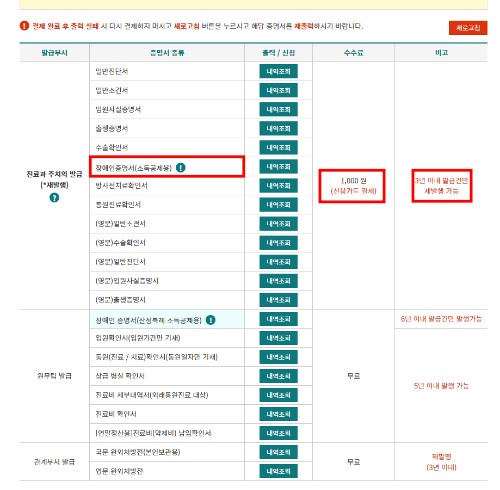Click 내역조회 for 국문 원외처방전(본인보관용)

point(278,452)
